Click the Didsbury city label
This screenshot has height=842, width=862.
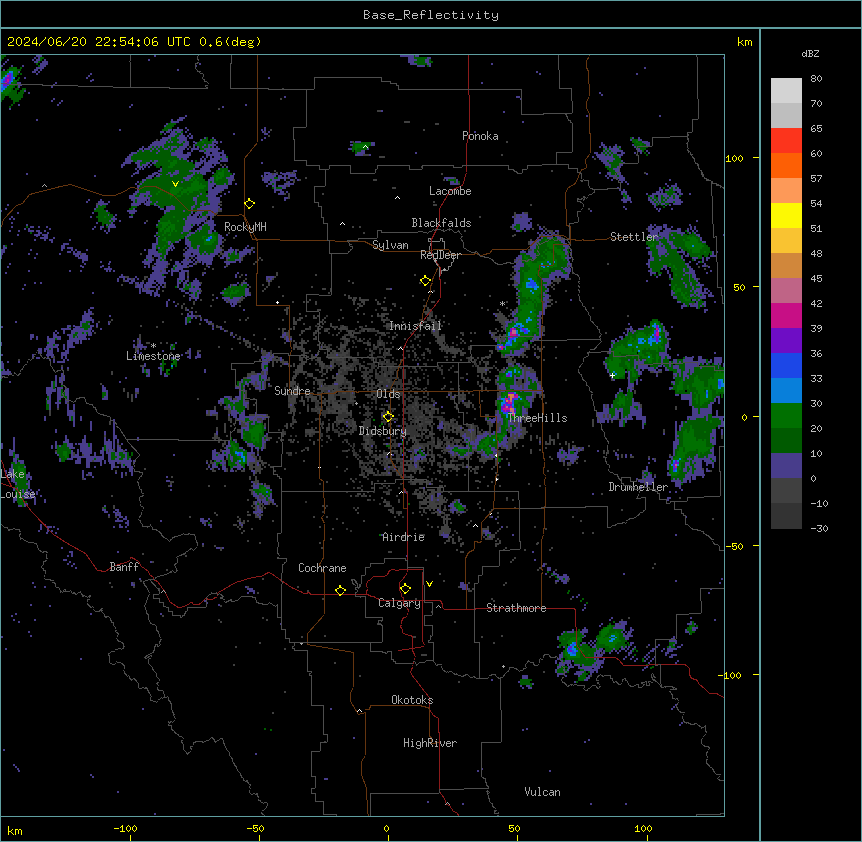pos(383,431)
